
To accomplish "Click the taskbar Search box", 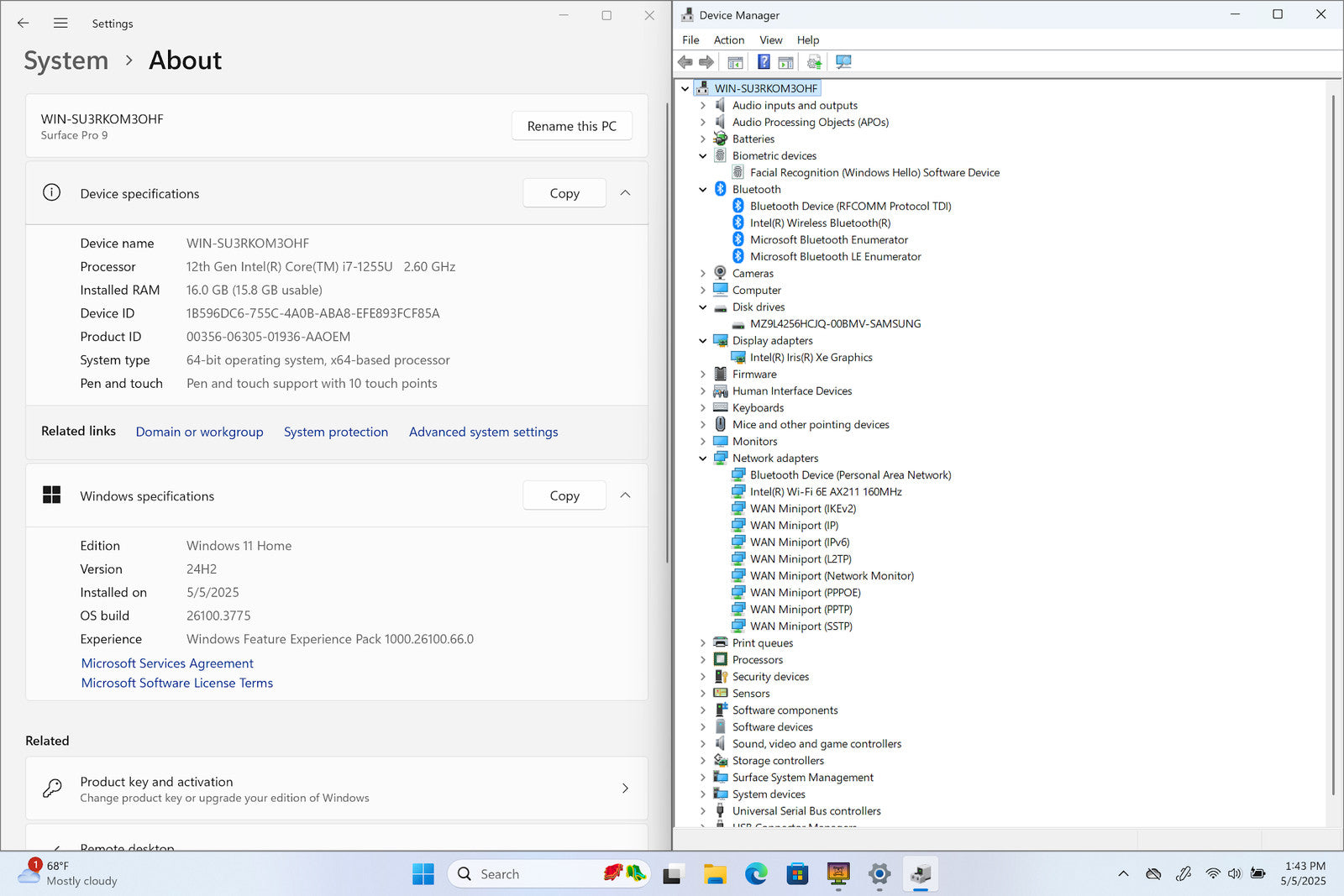I will click(549, 874).
